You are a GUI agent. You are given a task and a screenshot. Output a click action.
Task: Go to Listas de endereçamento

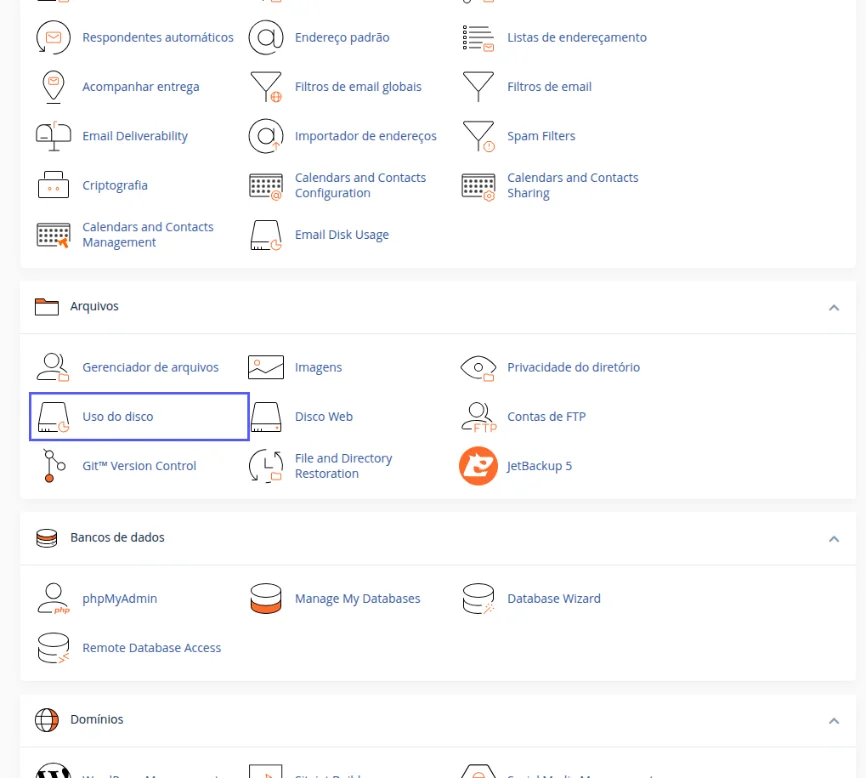(x=577, y=38)
